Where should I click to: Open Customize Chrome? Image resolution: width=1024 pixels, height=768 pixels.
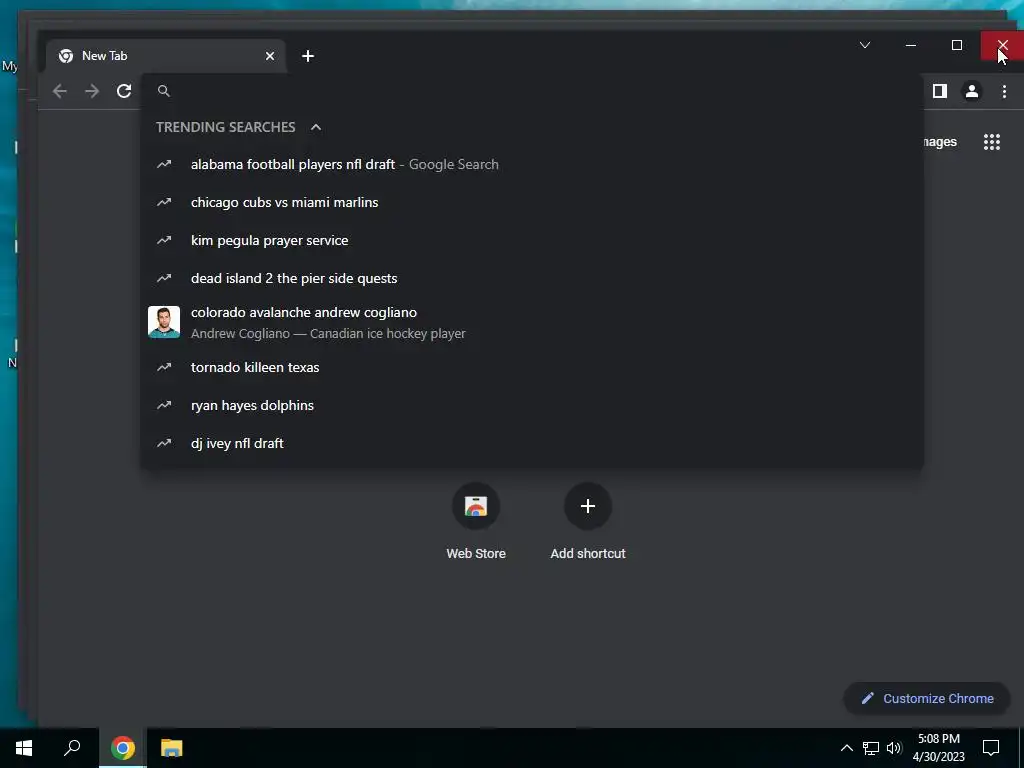pyautogui.click(x=927, y=698)
